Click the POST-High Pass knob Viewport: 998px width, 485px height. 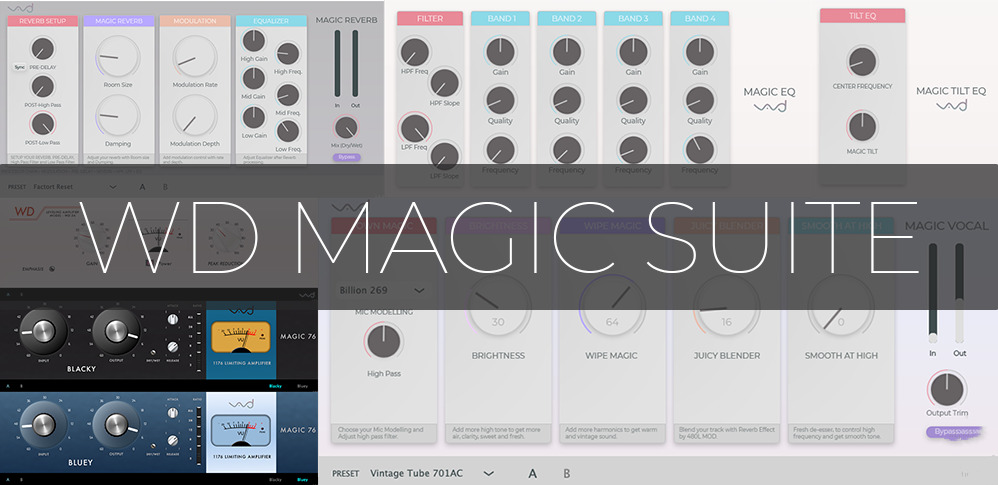[43, 87]
